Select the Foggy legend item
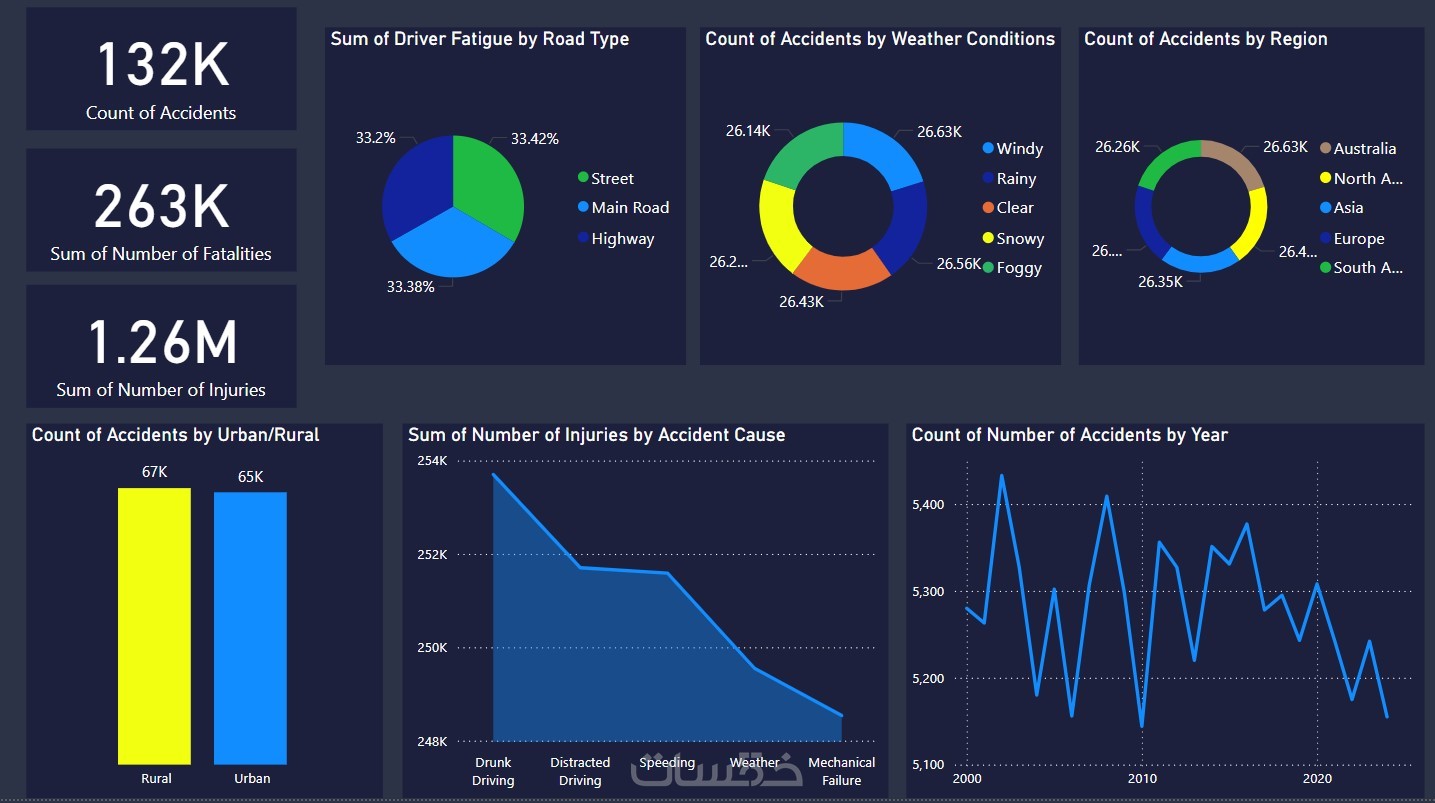 coord(1012,268)
